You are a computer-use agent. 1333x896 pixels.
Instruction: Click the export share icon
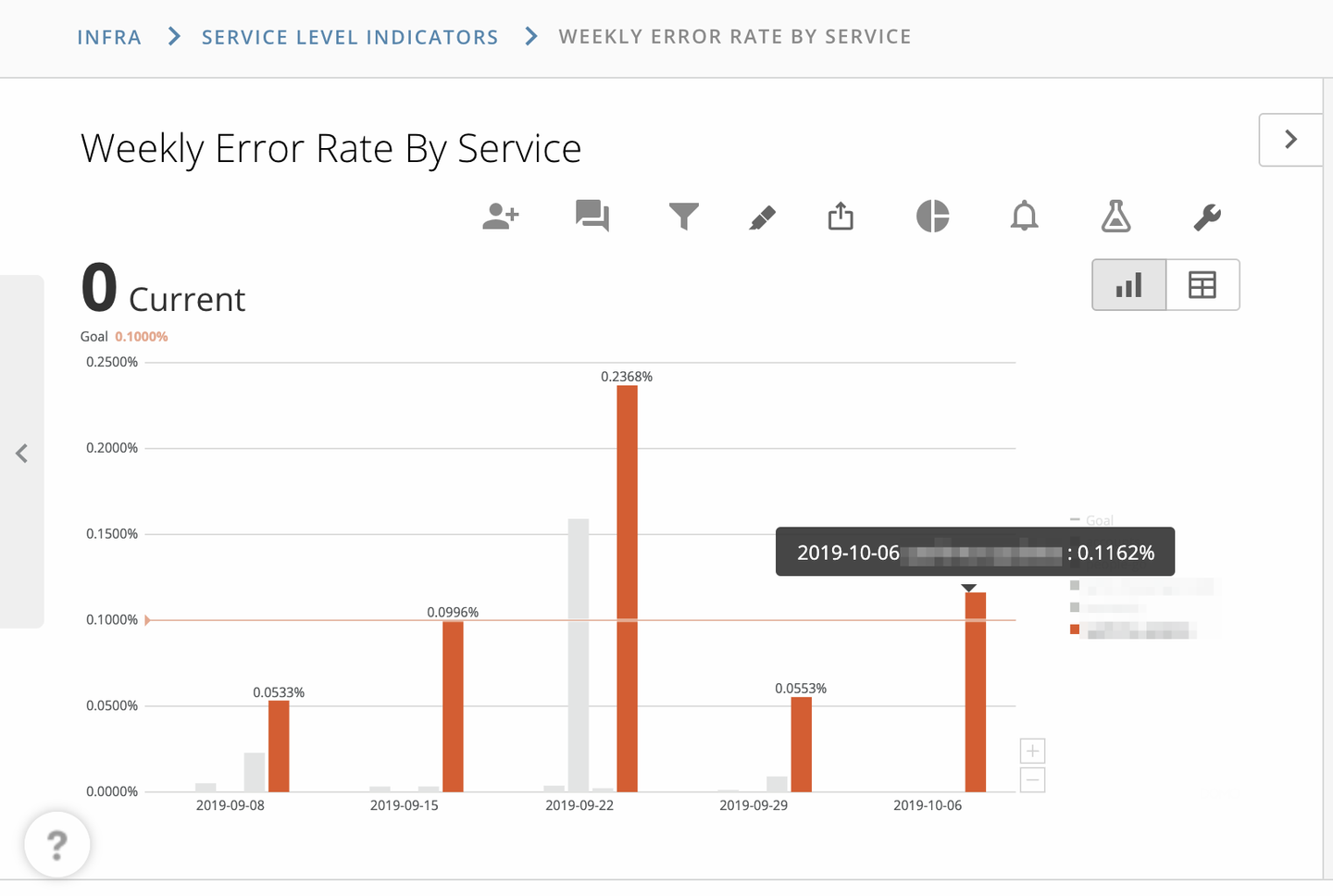tap(841, 217)
